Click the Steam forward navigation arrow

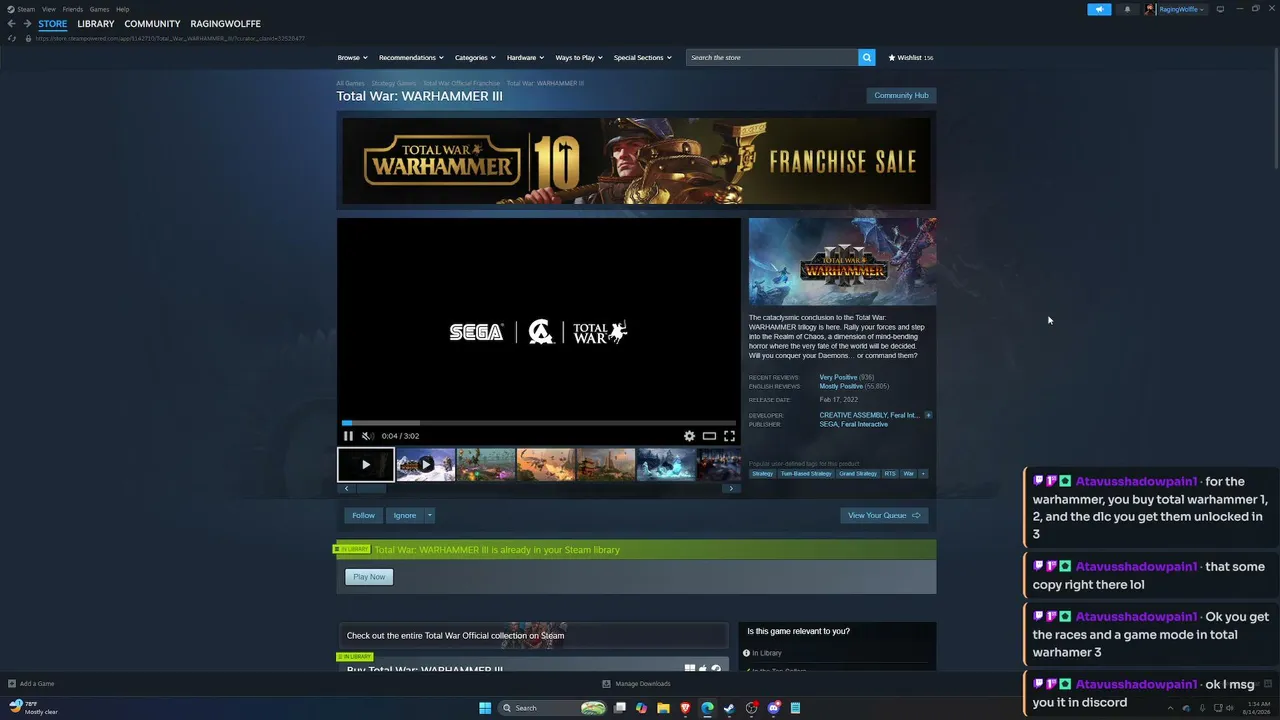(x=26, y=24)
